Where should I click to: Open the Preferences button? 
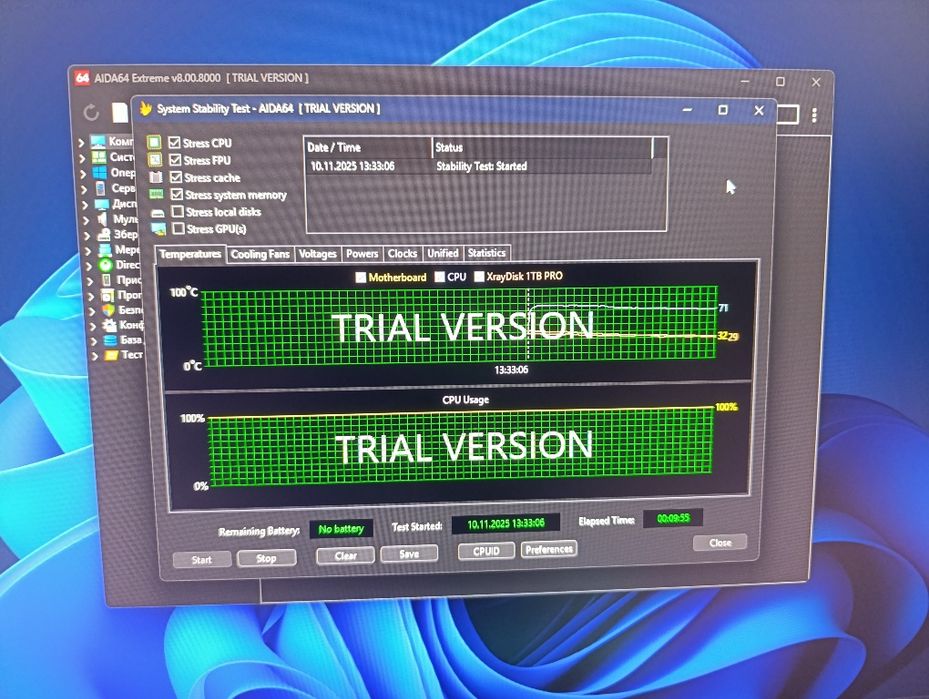(549, 549)
